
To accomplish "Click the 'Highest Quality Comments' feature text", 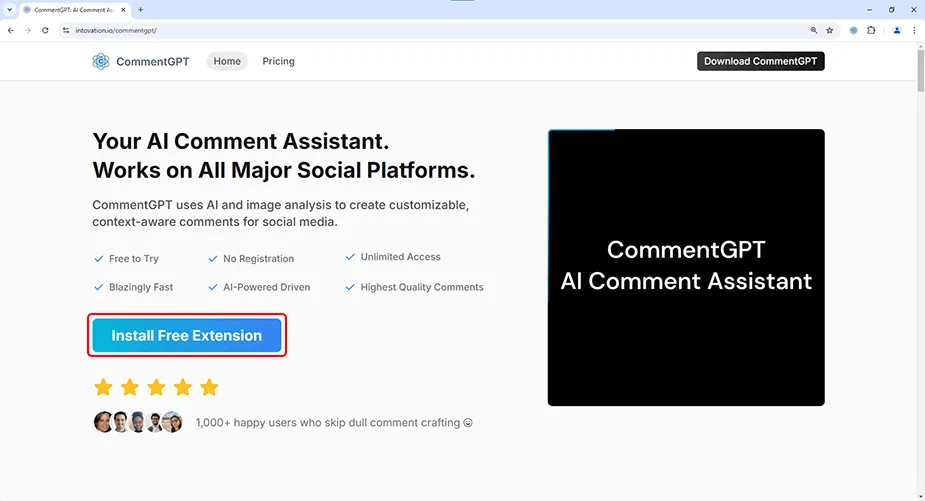I will pyautogui.click(x=422, y=287).
